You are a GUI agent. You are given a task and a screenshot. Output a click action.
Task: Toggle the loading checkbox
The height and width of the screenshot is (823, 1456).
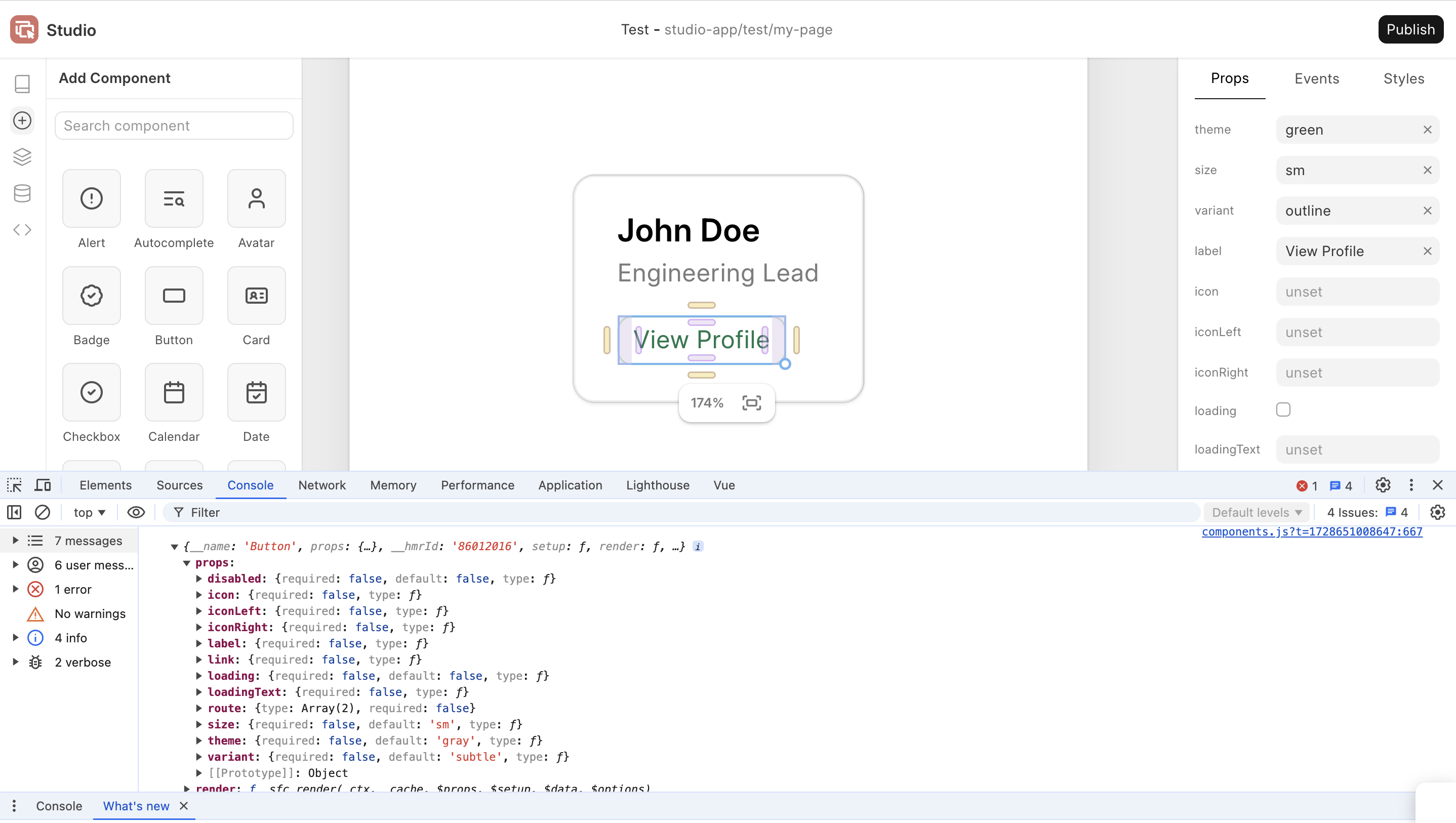coord(1283,410)
